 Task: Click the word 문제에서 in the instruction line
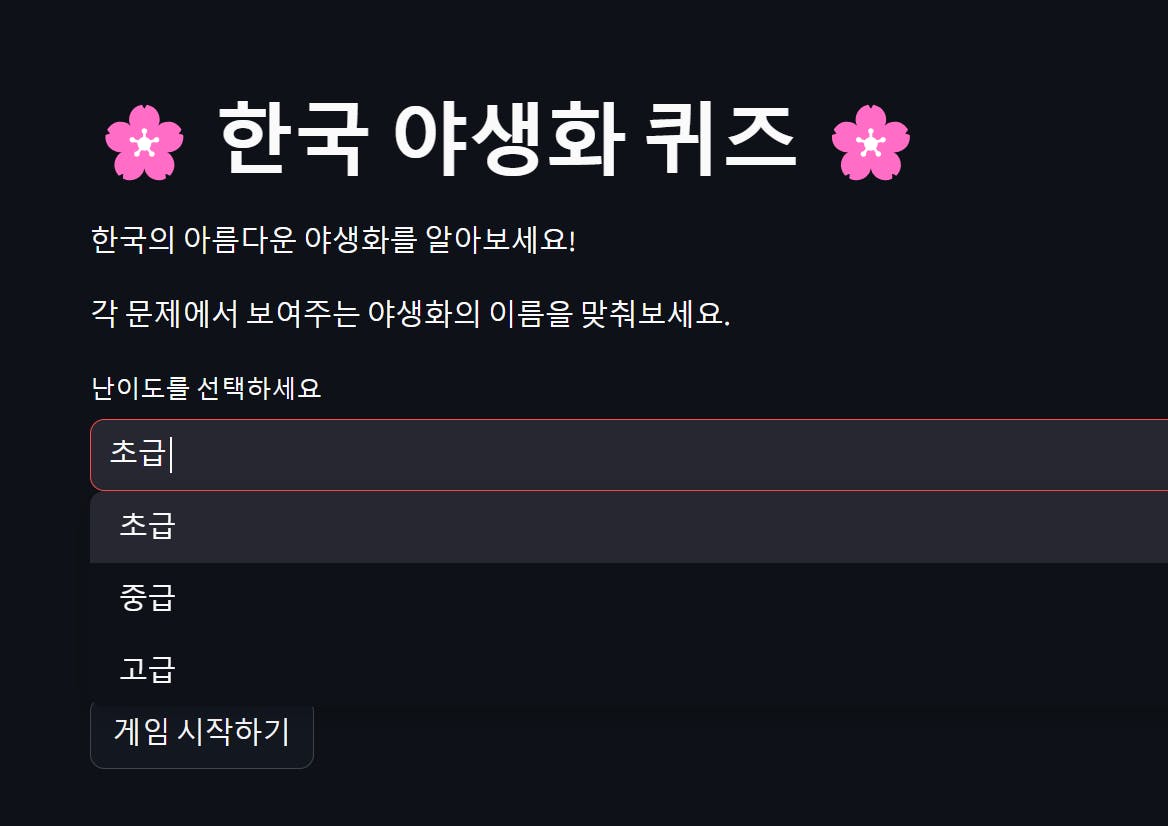pyautogui.click(x=182, y=315)
